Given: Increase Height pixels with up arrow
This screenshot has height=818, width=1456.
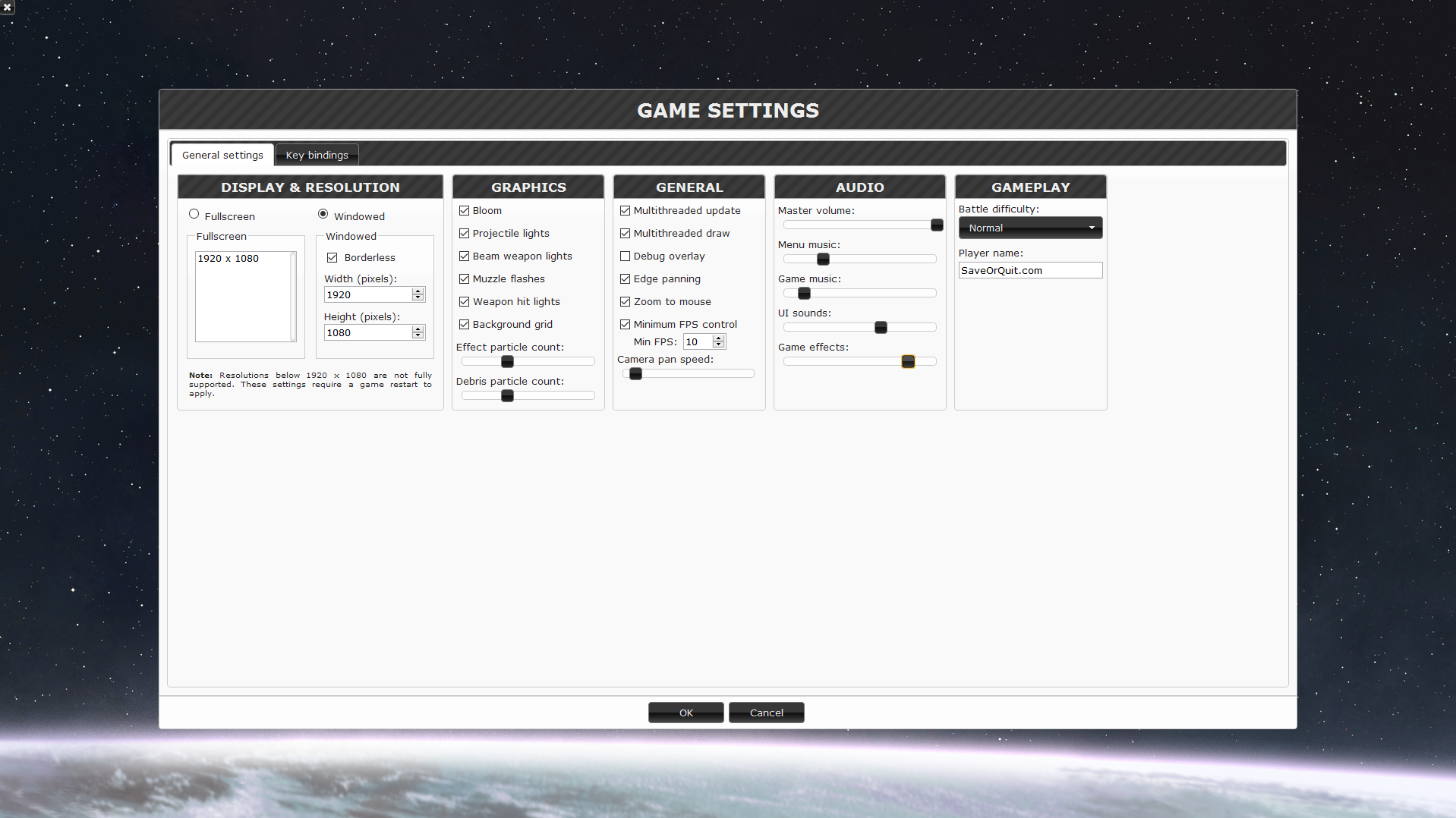Looking at the screenshot, I should [418, 329].
